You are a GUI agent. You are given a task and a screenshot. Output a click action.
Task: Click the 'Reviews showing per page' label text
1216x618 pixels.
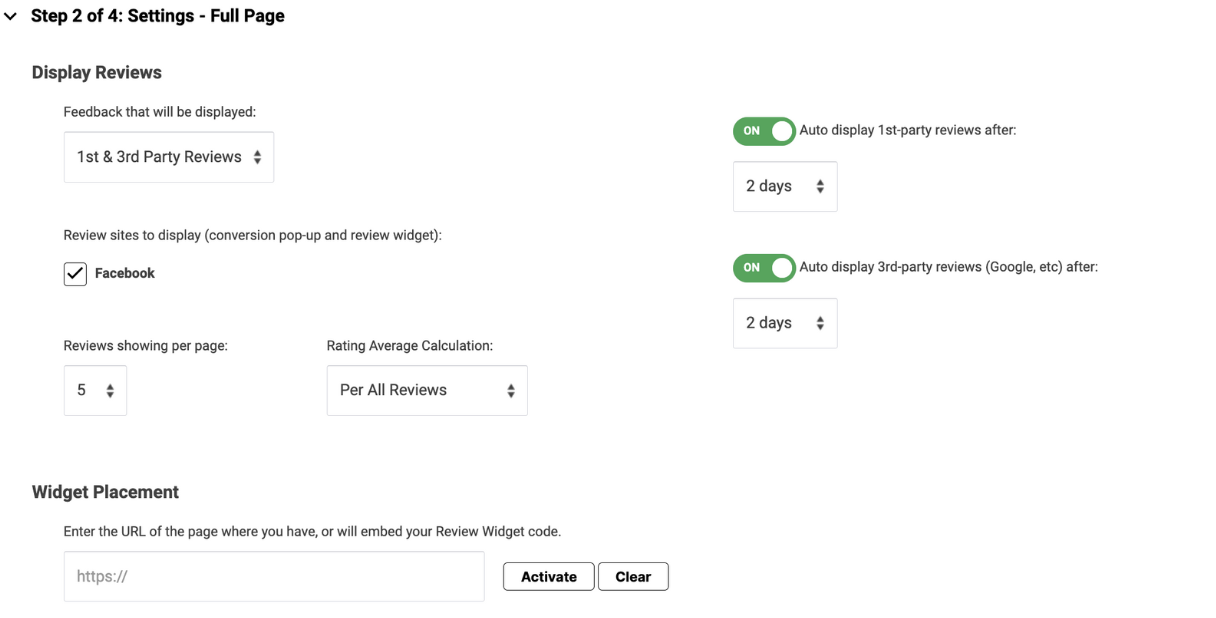coord(146,346)
